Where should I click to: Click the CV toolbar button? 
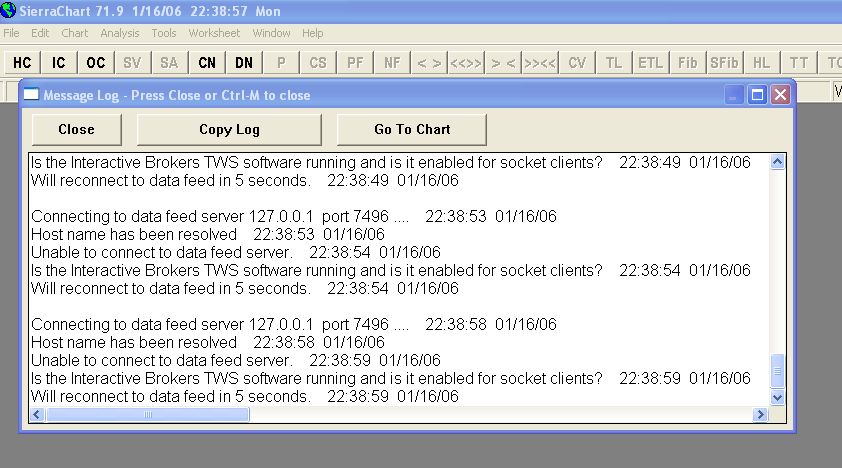[x=577, y=63]
